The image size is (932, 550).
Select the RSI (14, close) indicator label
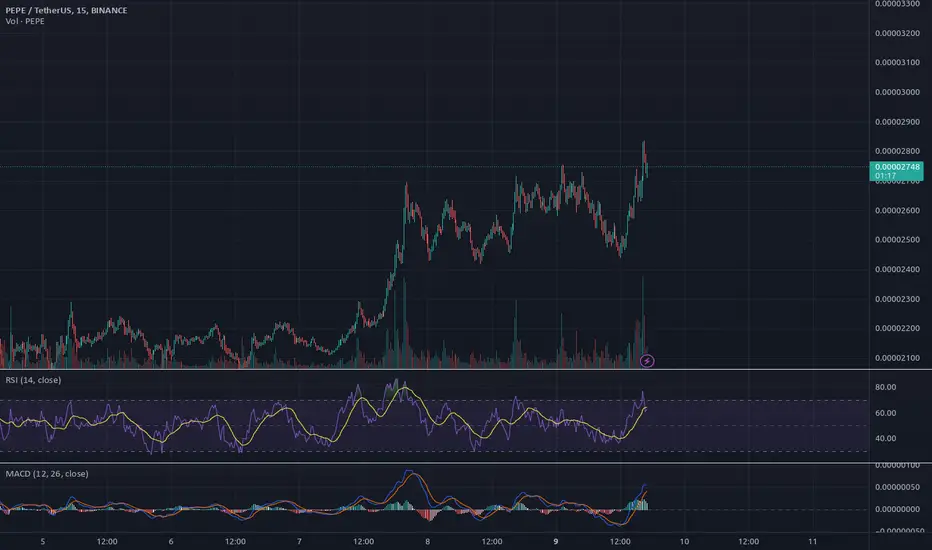click(x=33, y=380)
